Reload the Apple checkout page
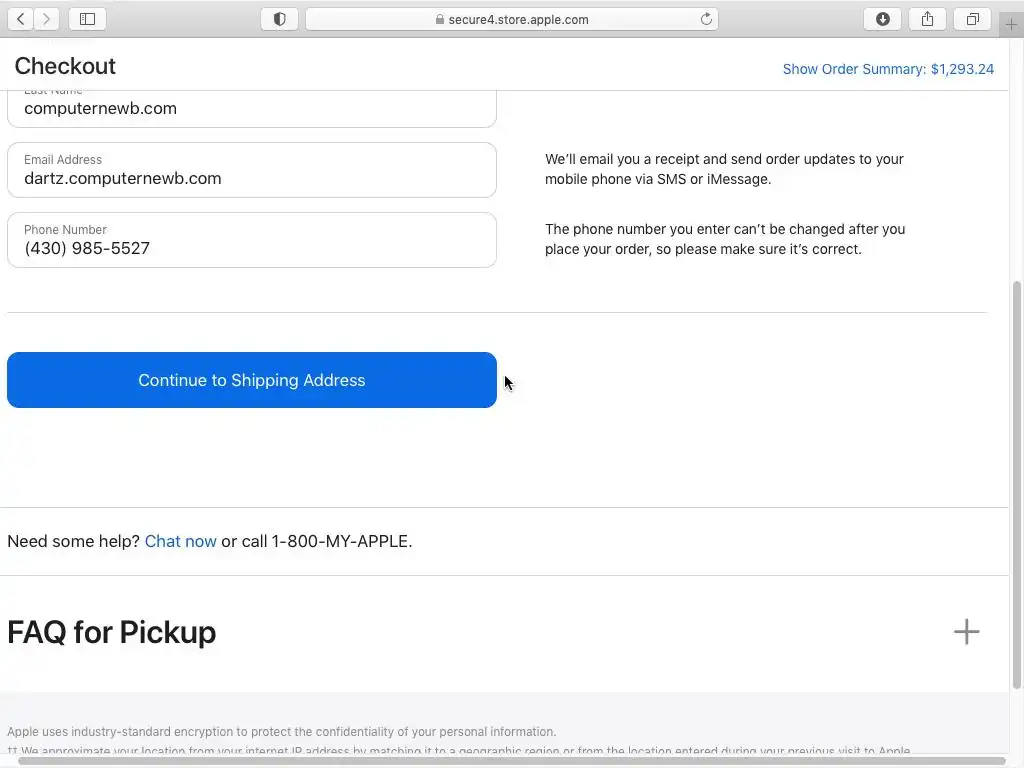Image resolution: width=1024 pixels, height=768 pixels. point(706,19)
